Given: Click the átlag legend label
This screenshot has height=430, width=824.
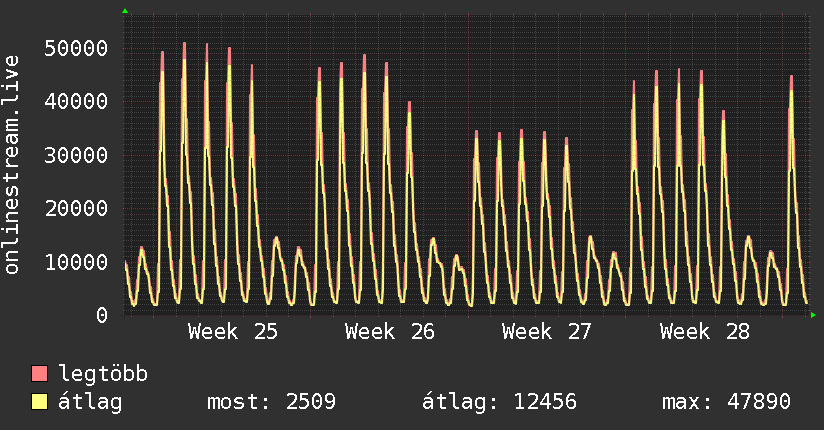Looking at the screenshot, I should 90,402.
